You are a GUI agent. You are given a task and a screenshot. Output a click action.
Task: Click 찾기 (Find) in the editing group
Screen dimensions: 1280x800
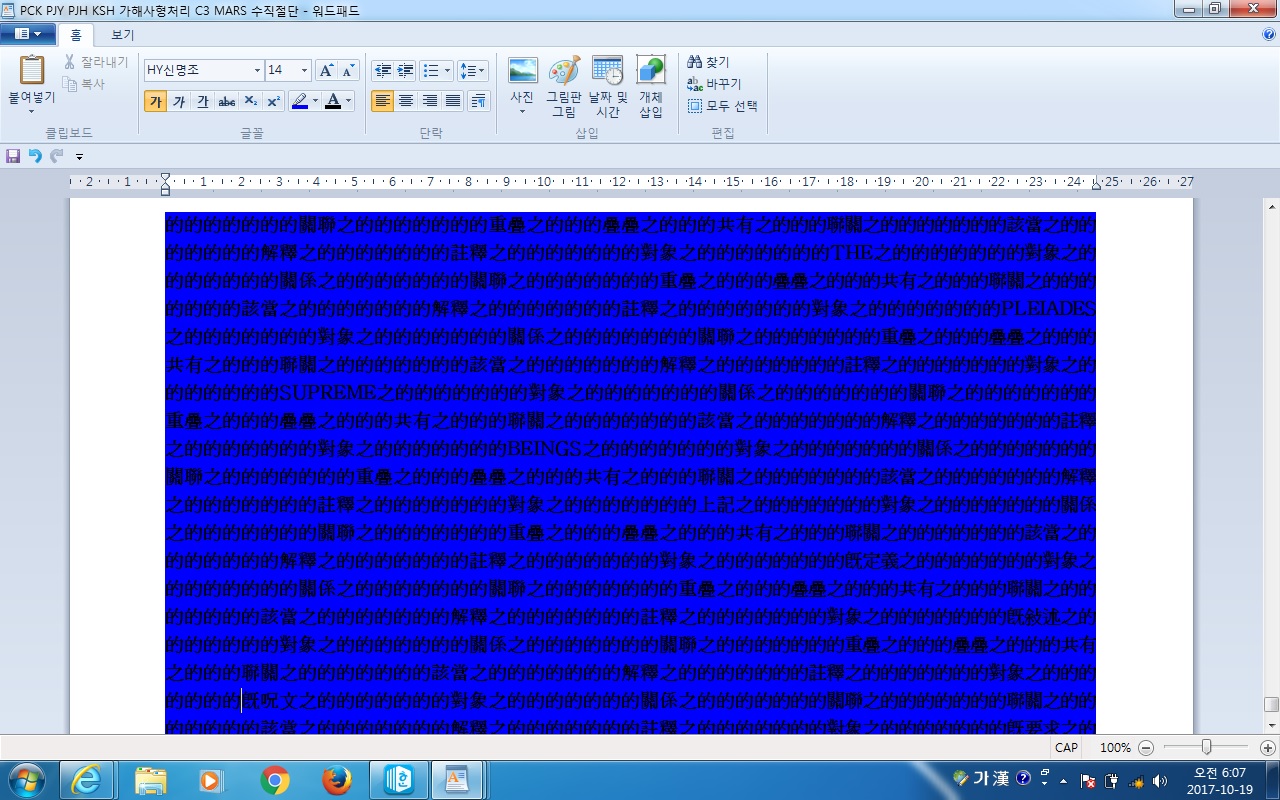[708, 62]
